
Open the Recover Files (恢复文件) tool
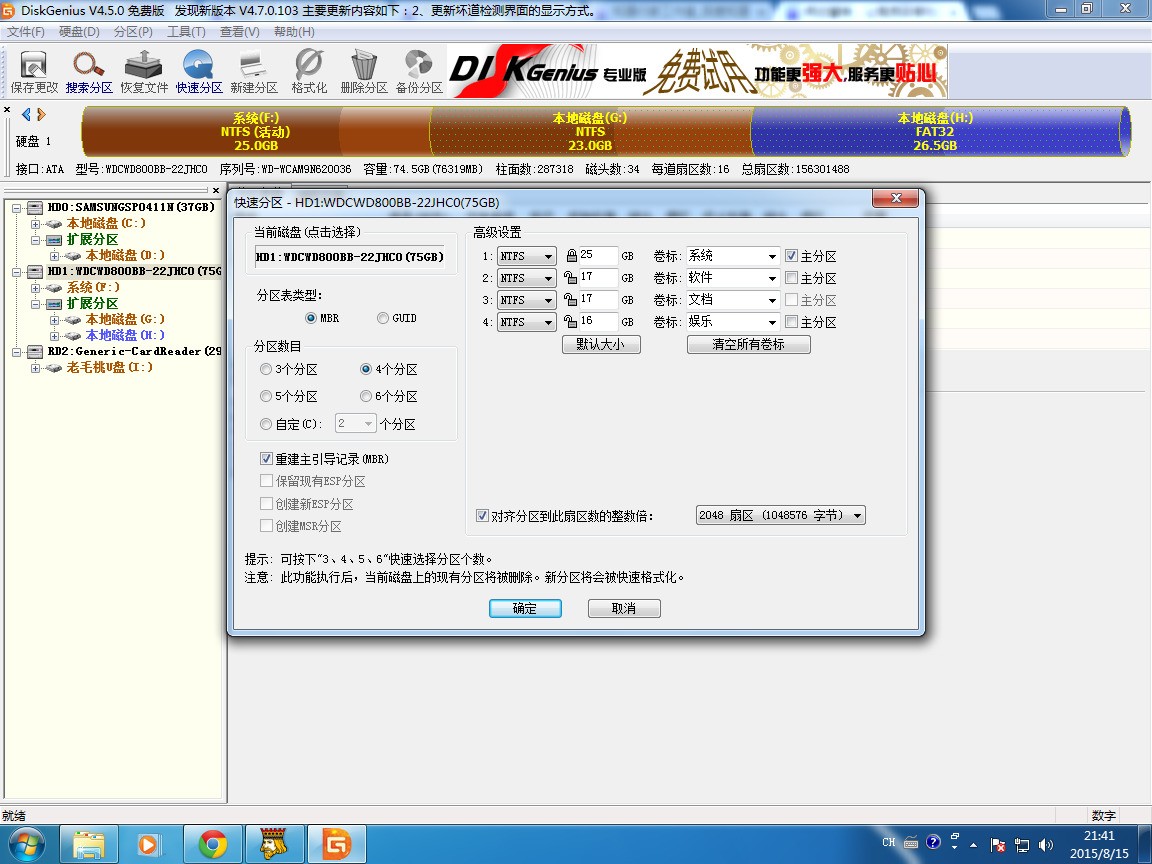144,71
